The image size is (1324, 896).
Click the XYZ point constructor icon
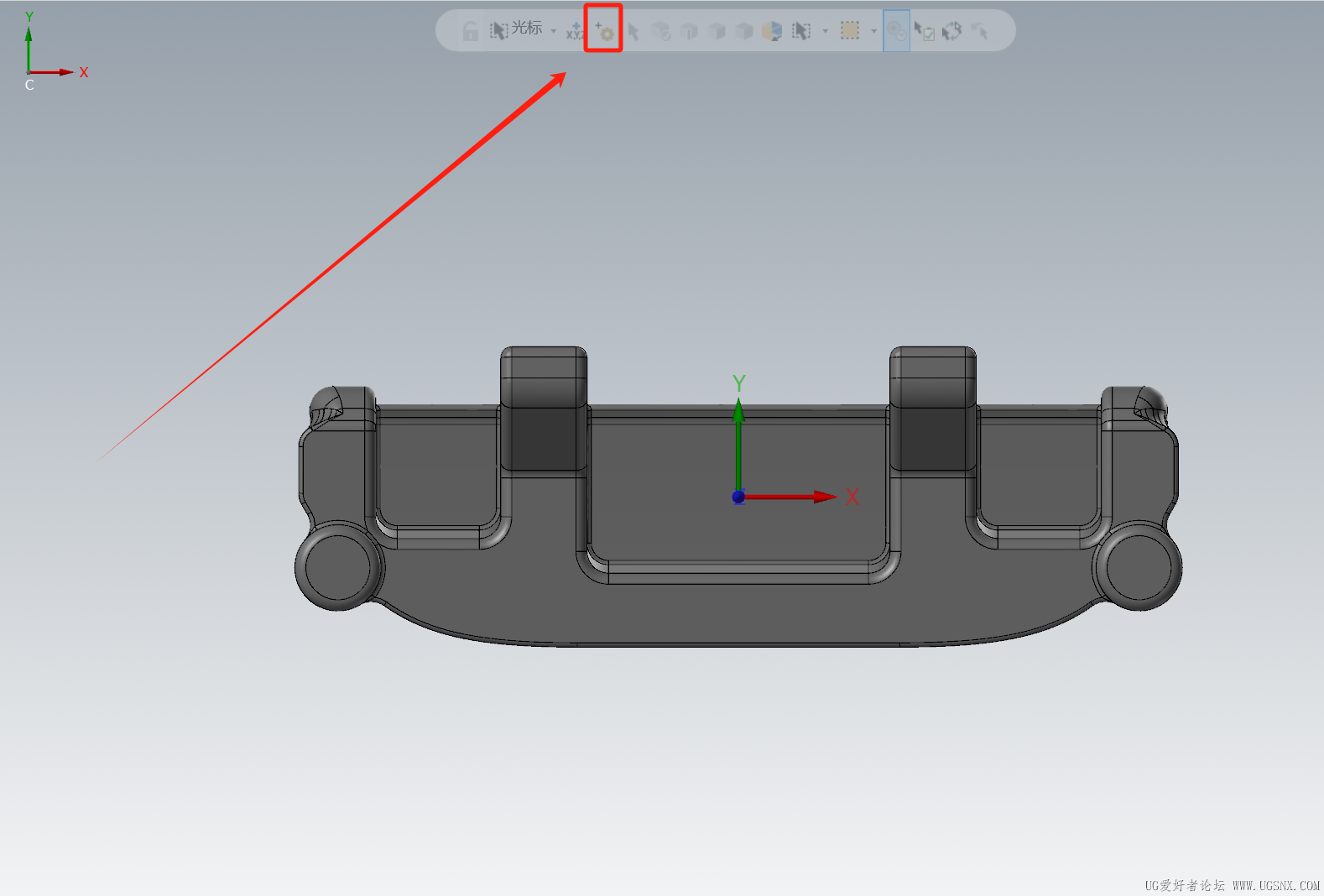575,31
